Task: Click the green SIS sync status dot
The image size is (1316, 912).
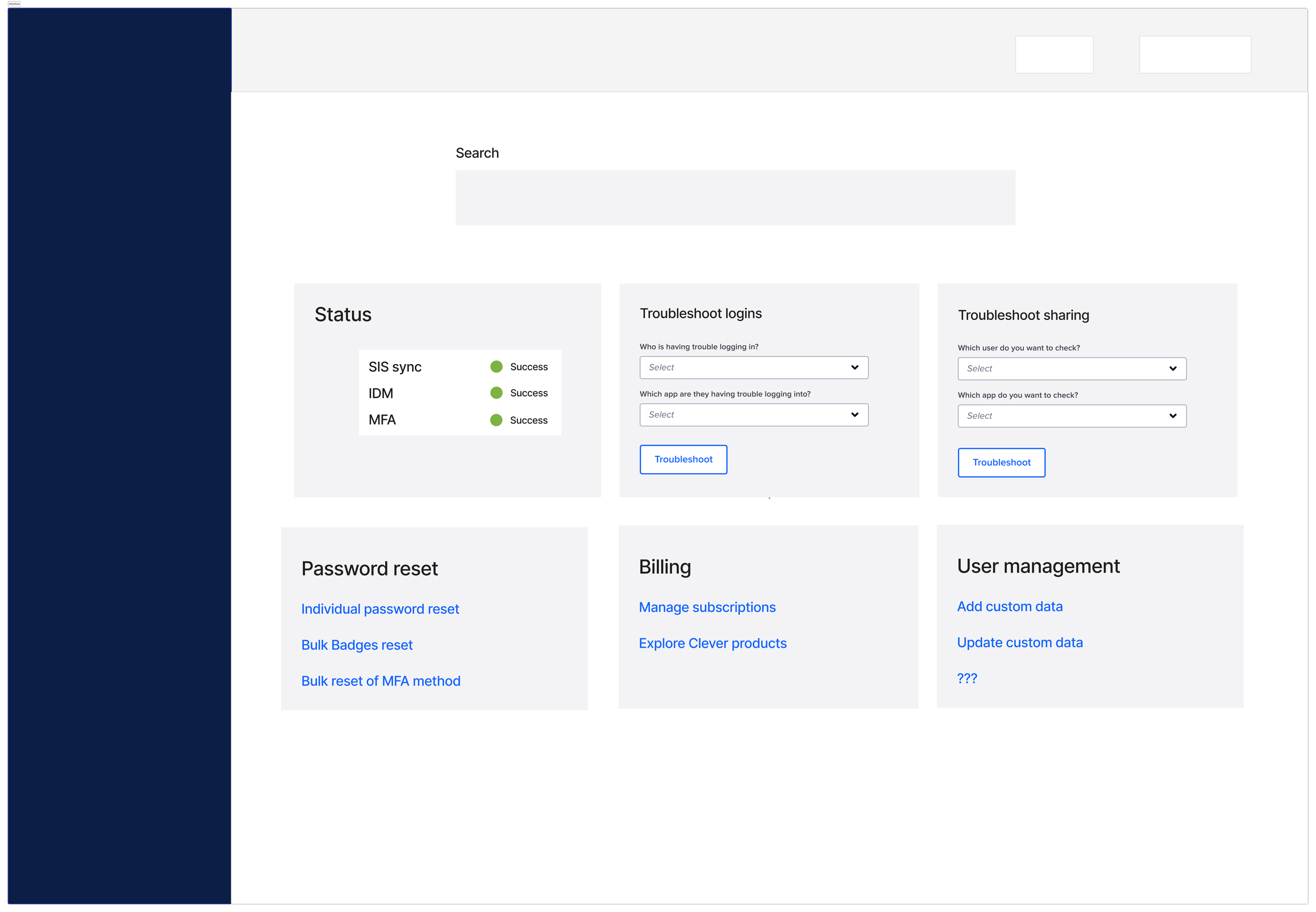Action: 496,367
